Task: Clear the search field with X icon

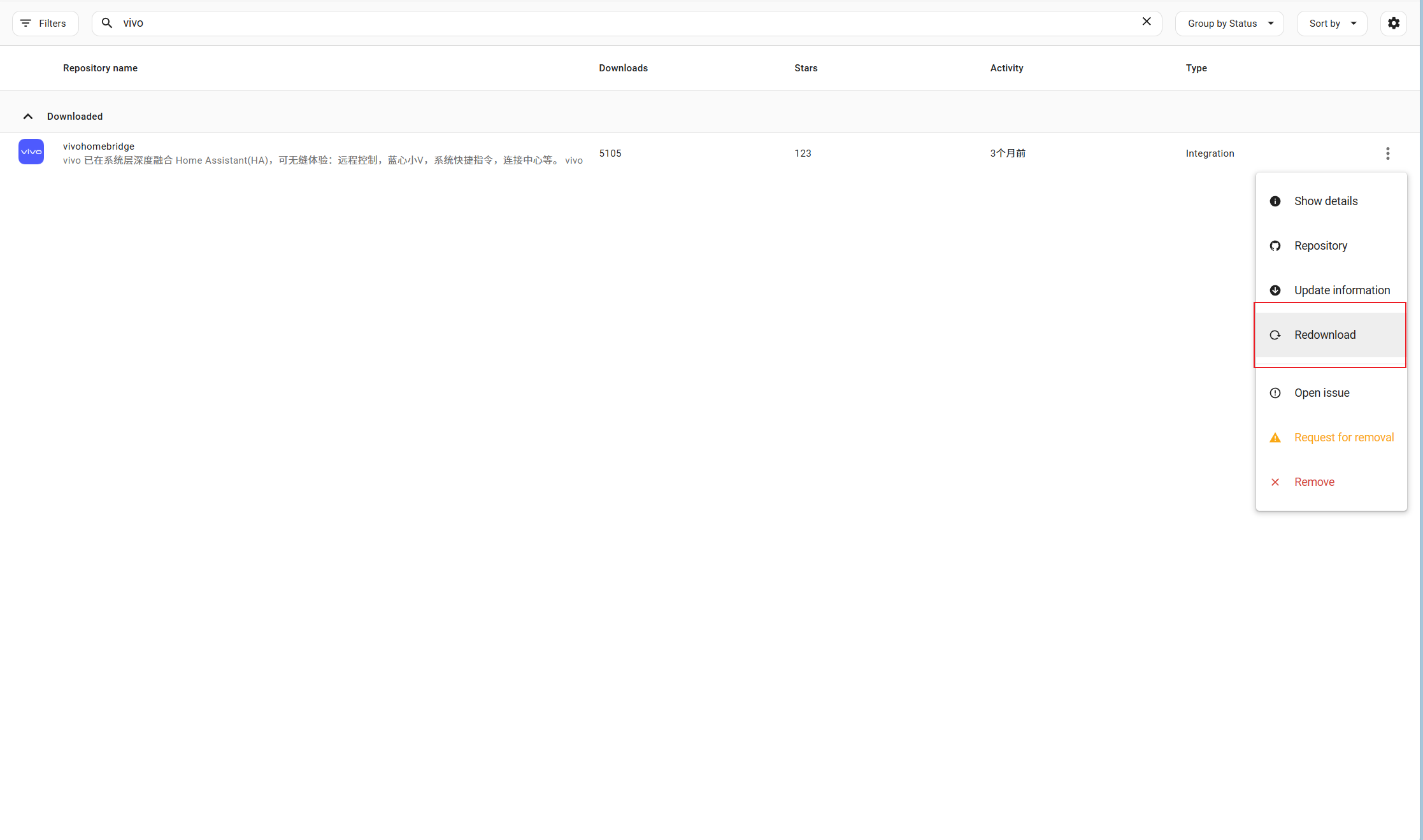Action: [x=1146, y=22]
